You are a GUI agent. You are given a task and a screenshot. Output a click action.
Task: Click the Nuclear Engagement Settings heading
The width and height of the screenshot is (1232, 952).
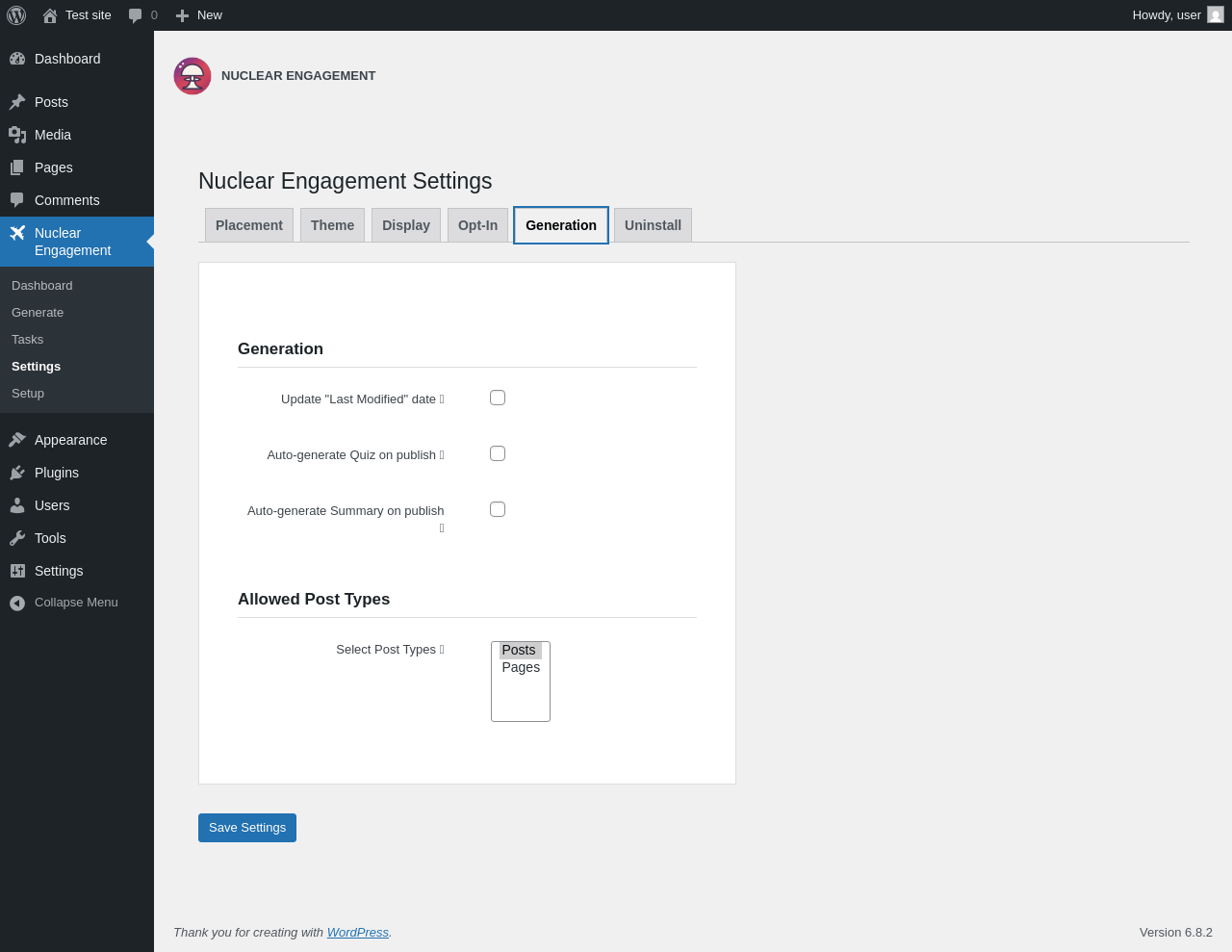tap(346, 181)
